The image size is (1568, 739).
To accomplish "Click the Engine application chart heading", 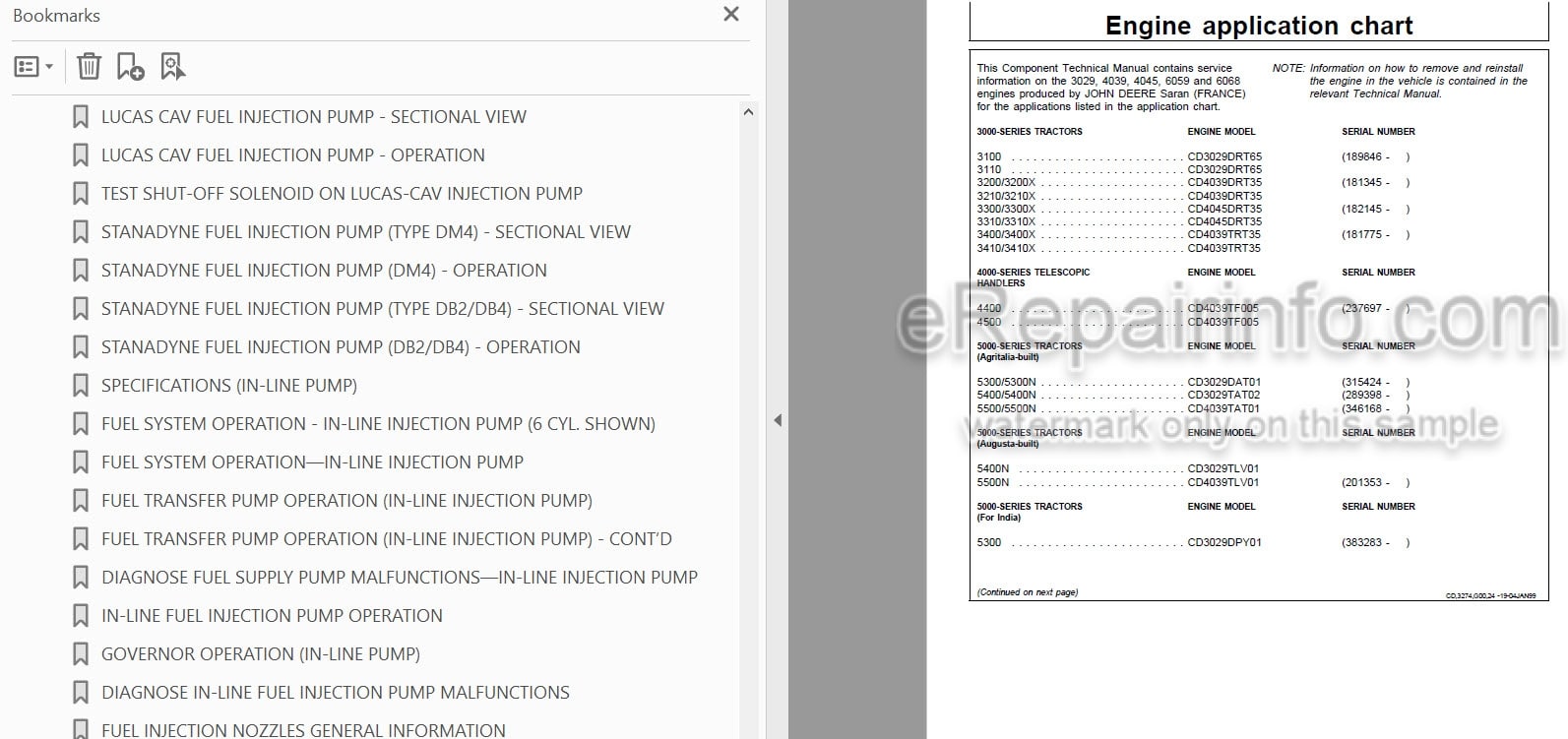I will [1259, 26].
